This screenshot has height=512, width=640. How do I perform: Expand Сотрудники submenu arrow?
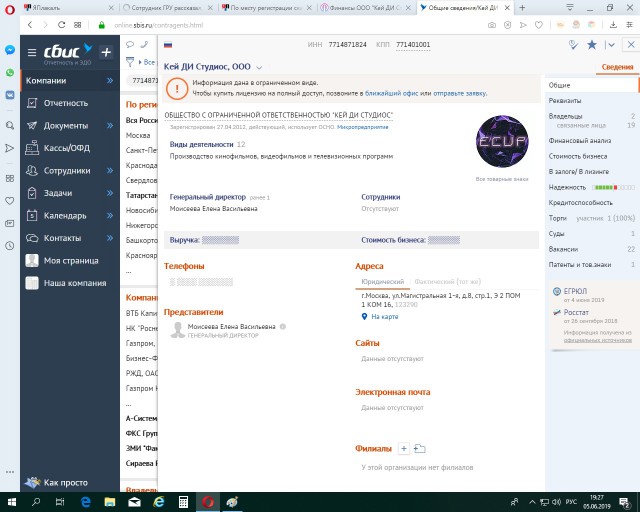(110, 170)
